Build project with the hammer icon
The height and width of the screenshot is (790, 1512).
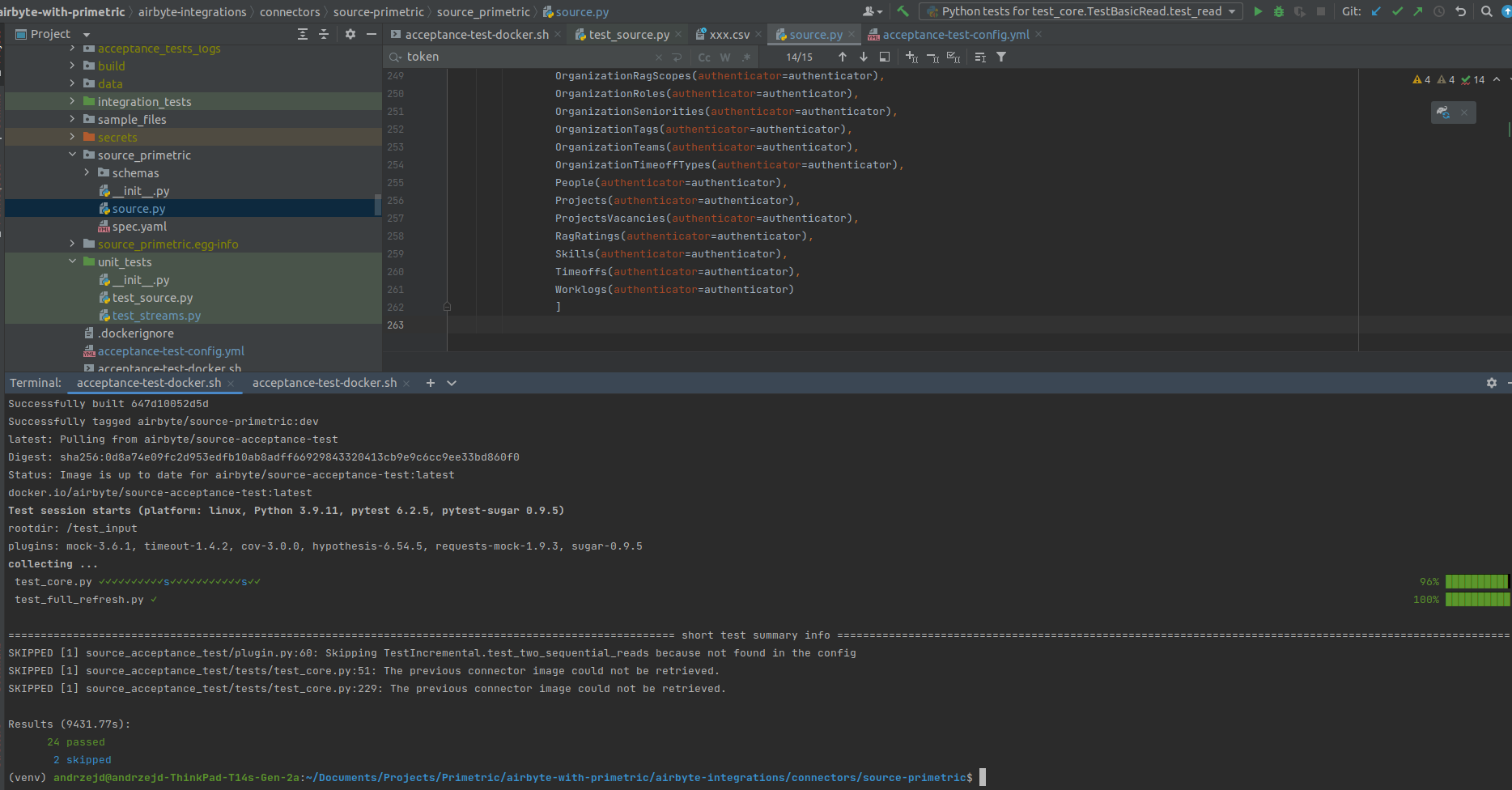coord(903,11)
